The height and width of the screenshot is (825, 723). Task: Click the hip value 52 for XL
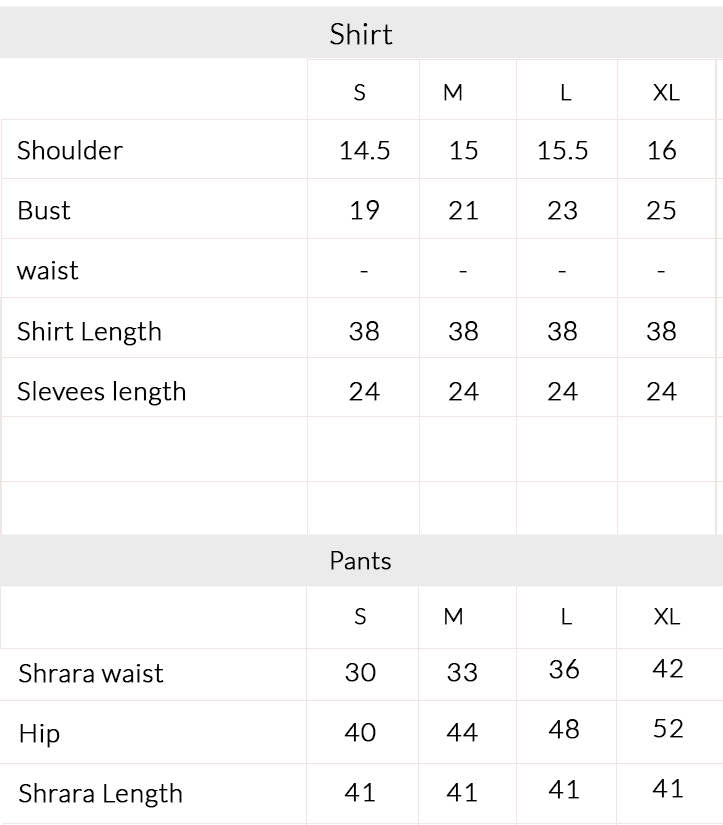coord(668,729)
